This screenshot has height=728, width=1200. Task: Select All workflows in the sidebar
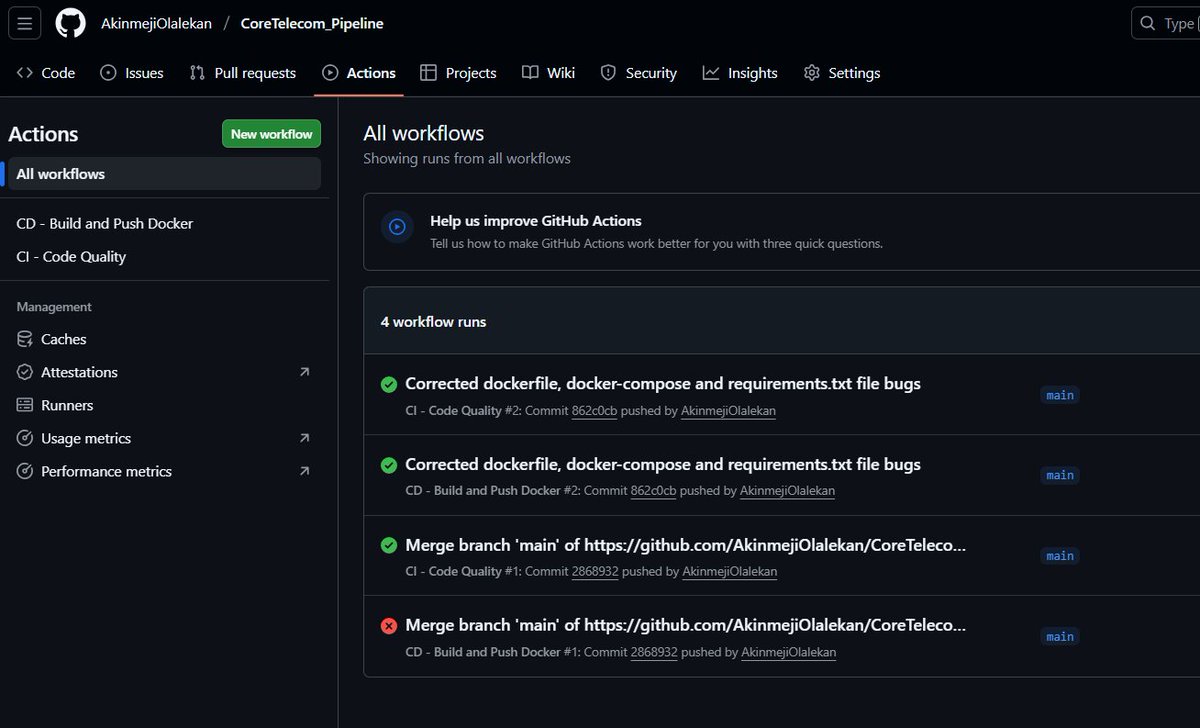click(x=164, y=174)
